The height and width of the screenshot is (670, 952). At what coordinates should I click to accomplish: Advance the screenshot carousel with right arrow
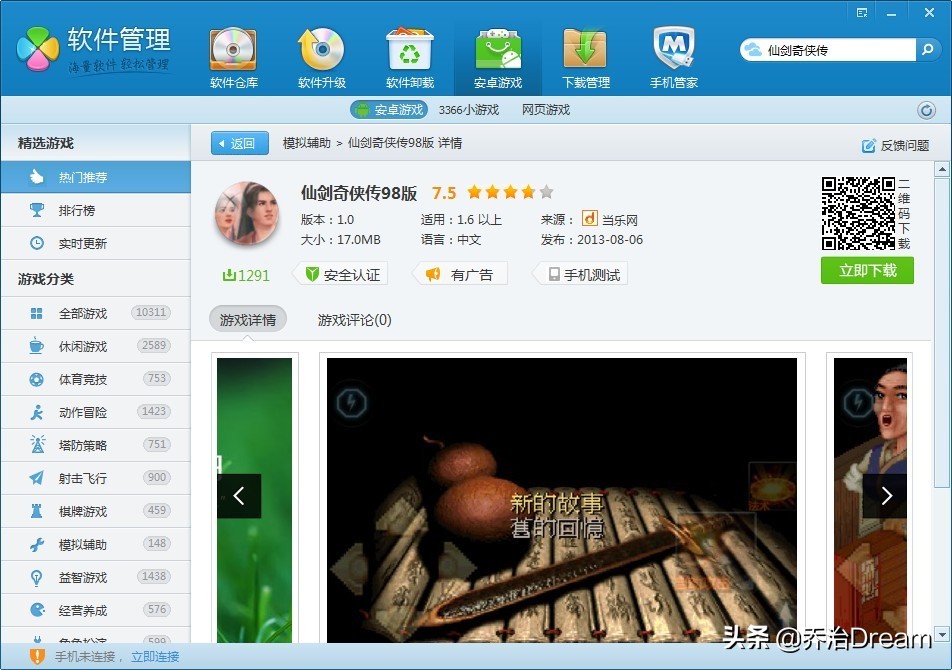pyautogui.click(x=886, y=495)
